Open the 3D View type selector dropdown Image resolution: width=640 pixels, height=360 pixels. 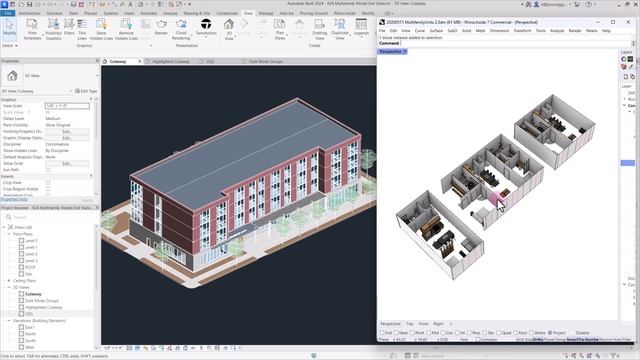(x=97, y=76)
